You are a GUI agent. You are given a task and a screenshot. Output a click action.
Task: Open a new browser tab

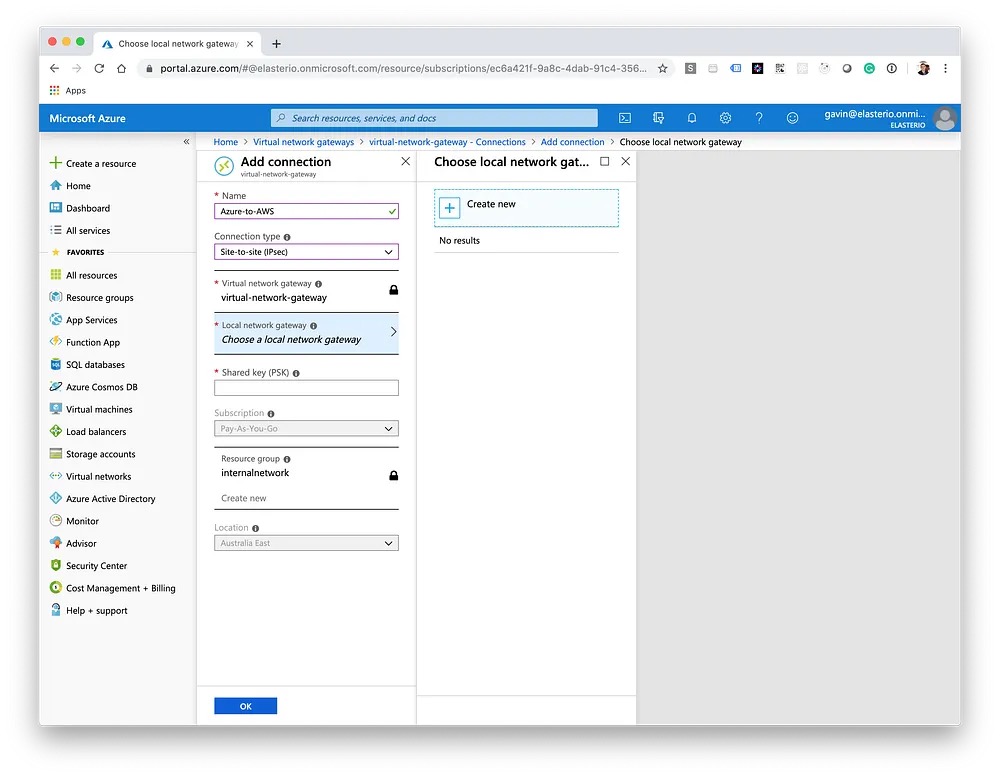[x=276, y=43]
